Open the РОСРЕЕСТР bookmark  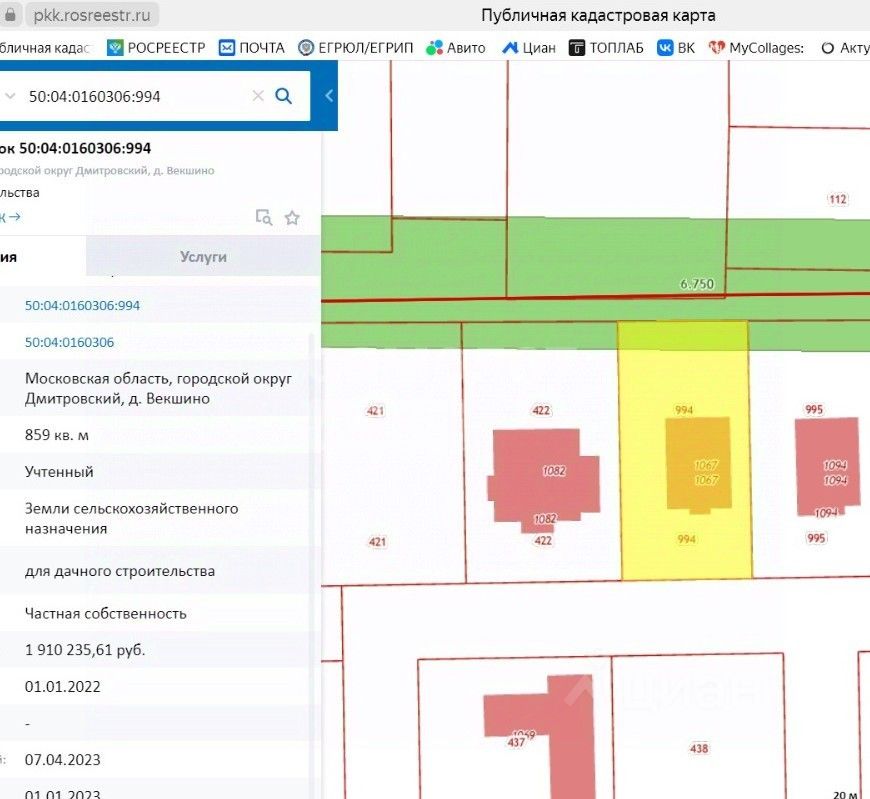pyautogui.click(x=156, y=47)
